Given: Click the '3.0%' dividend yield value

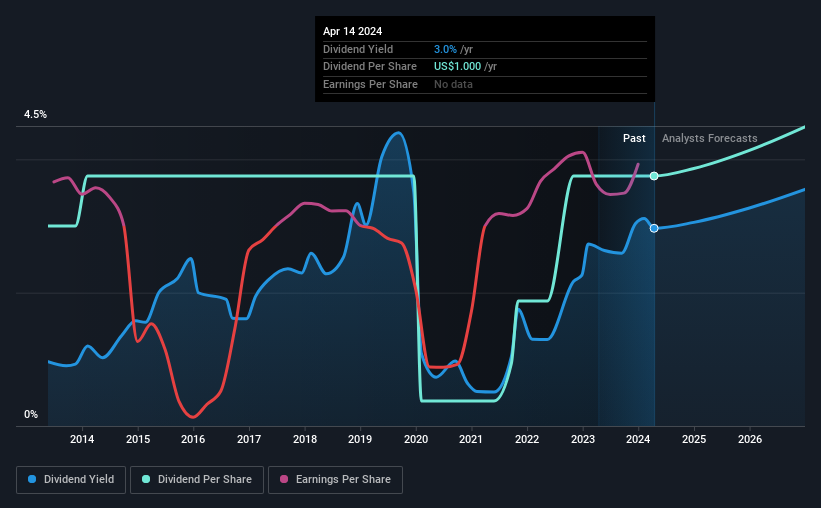Looking at the screenshot, I should (445, 49).
